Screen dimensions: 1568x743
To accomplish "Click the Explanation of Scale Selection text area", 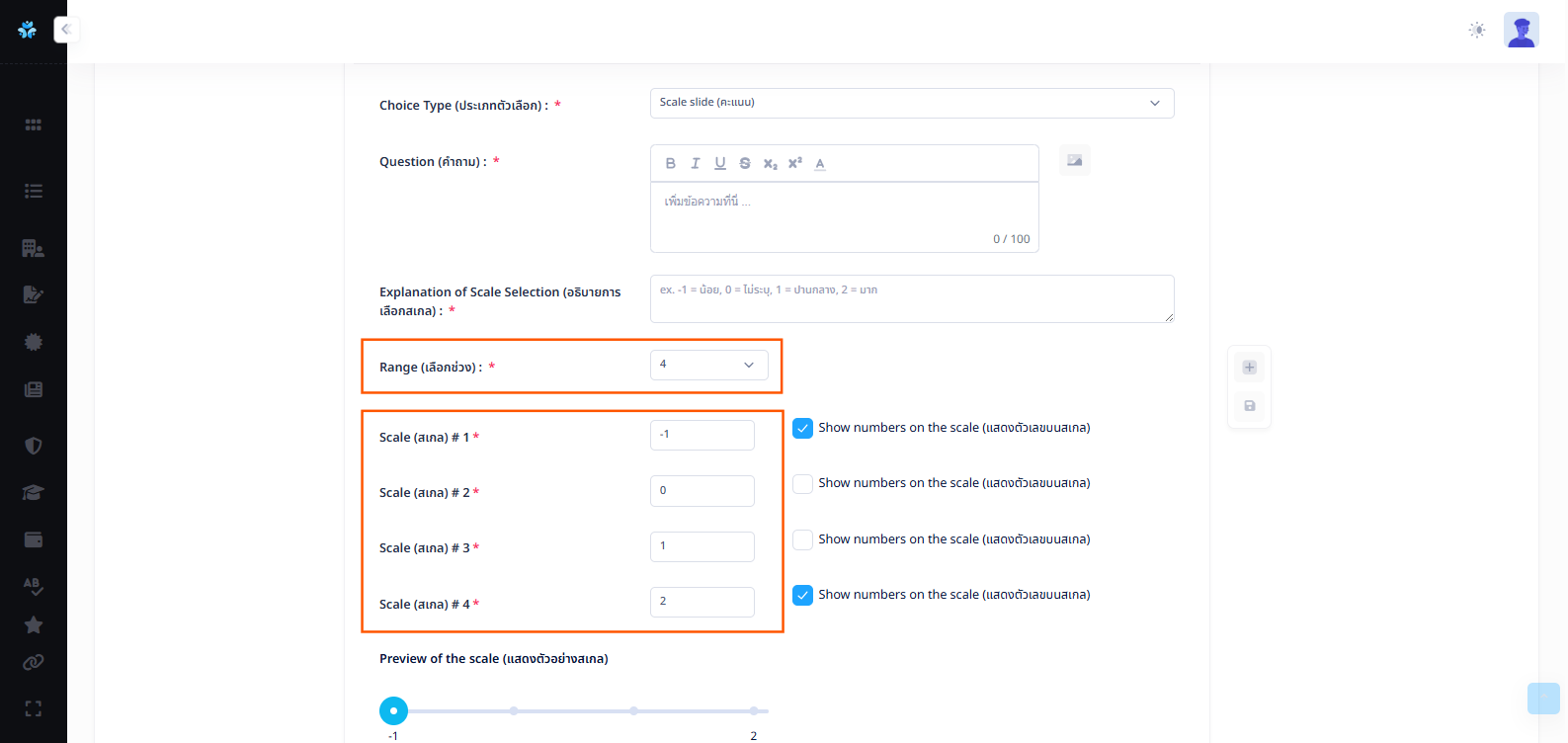I will pos(911,298).
